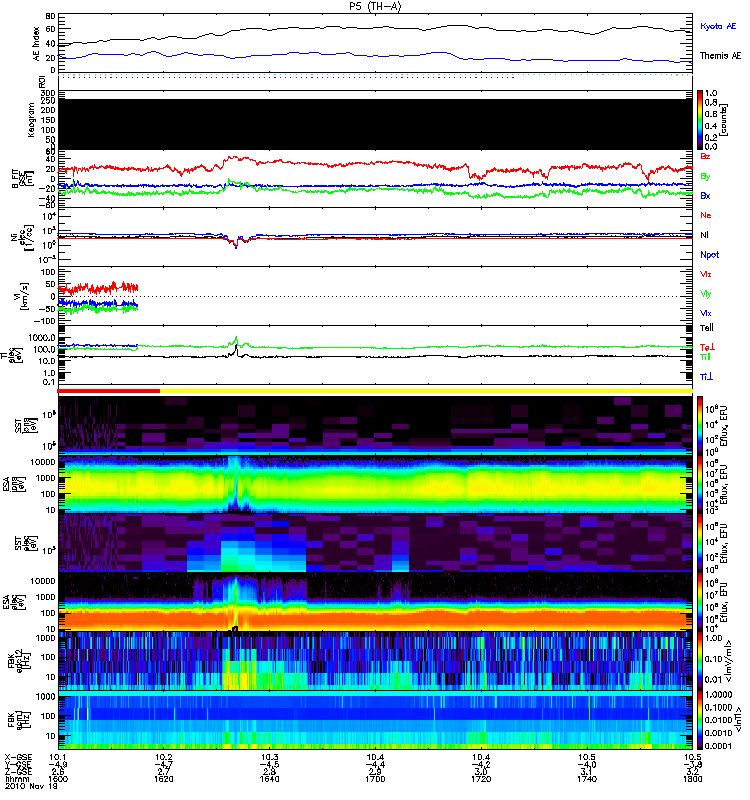Click the Z-GSE value 3.2
Image resolution: width=750 pixels, height=800 pixels.
click(692, 771)
